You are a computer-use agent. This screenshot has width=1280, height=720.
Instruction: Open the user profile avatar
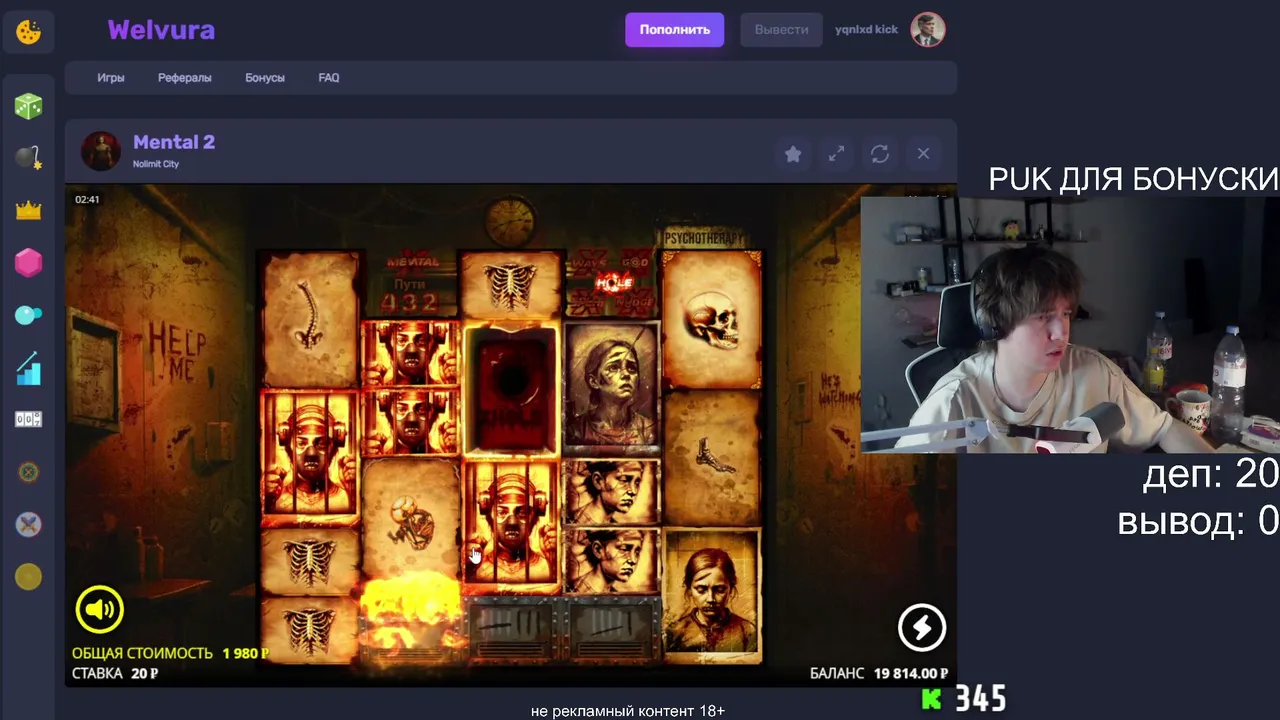[x=928, y=30]
